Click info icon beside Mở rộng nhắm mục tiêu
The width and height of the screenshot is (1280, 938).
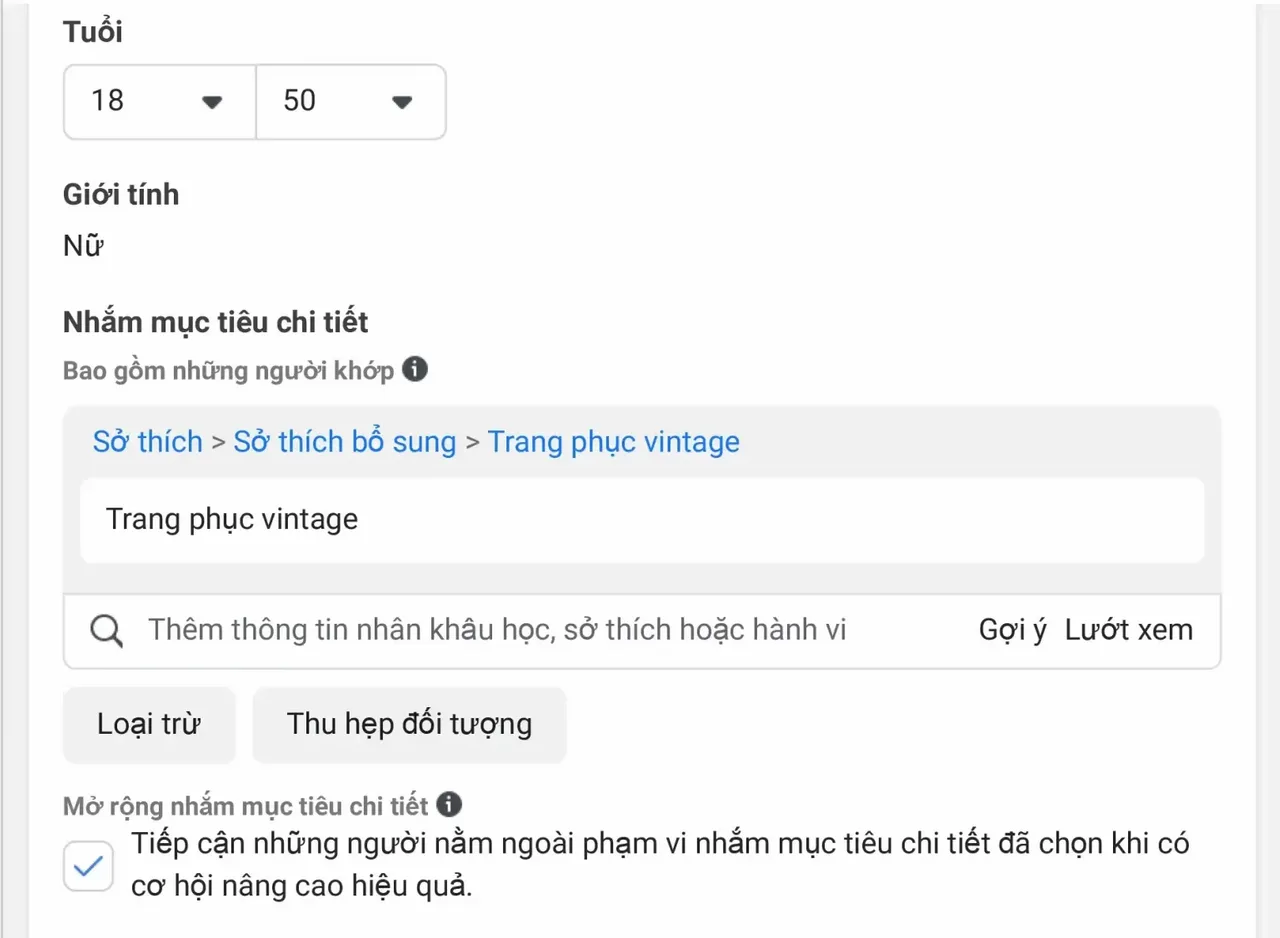pos(450,804)
